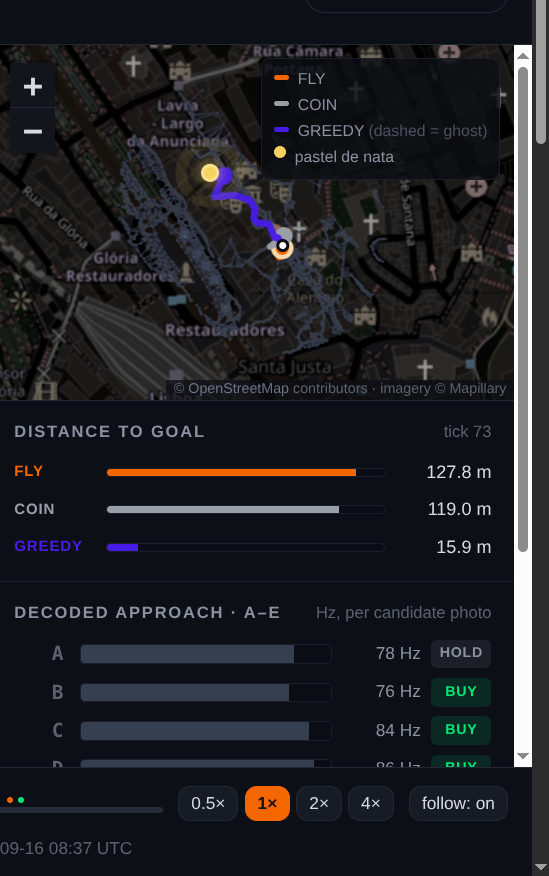Click the orange FLY label in distance panel
This screenshot has height=876, width=549.
click(x=28, y=472)
